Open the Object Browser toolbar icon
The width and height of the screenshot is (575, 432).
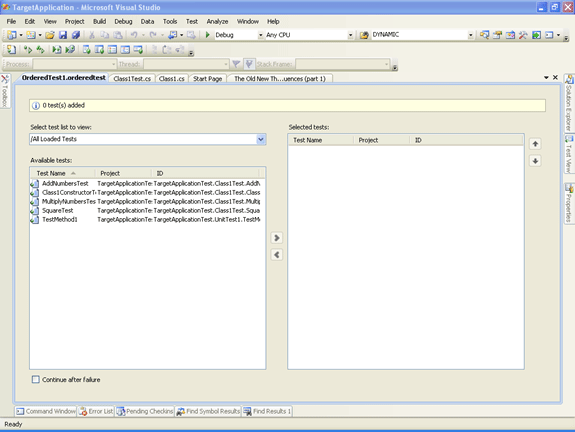point(510,35)
